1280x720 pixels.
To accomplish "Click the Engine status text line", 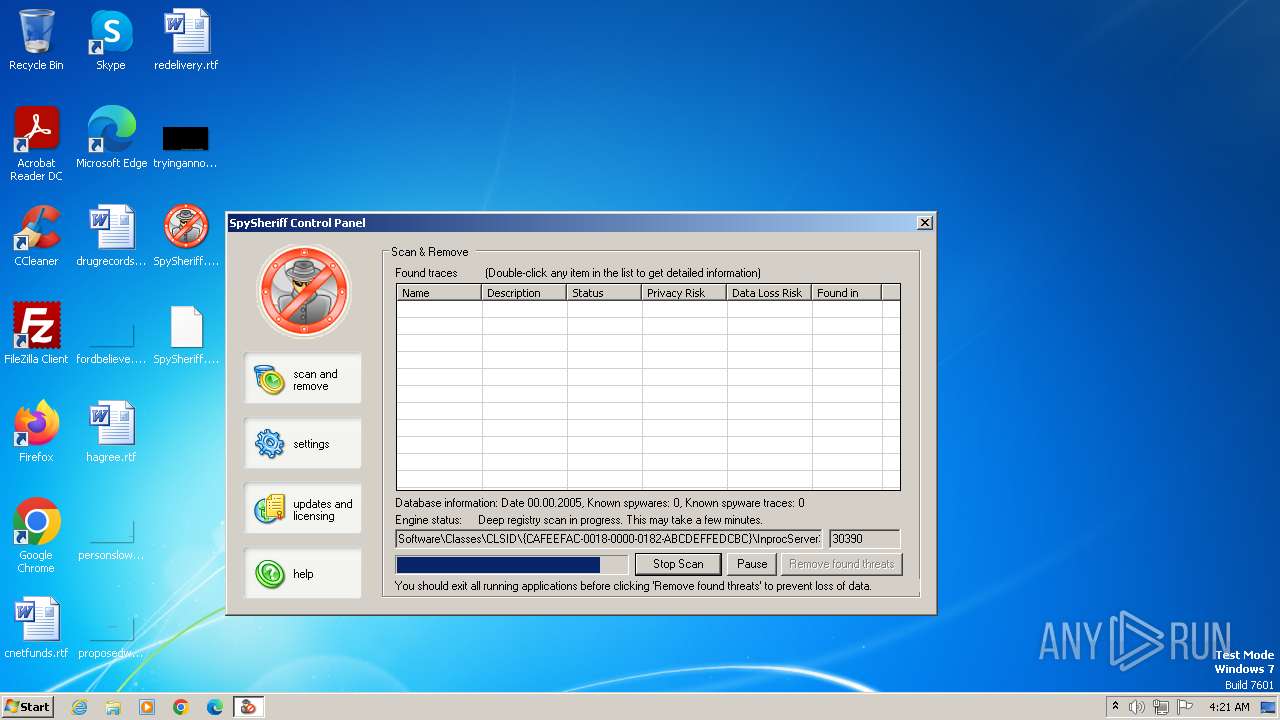I will coord(579,520).
